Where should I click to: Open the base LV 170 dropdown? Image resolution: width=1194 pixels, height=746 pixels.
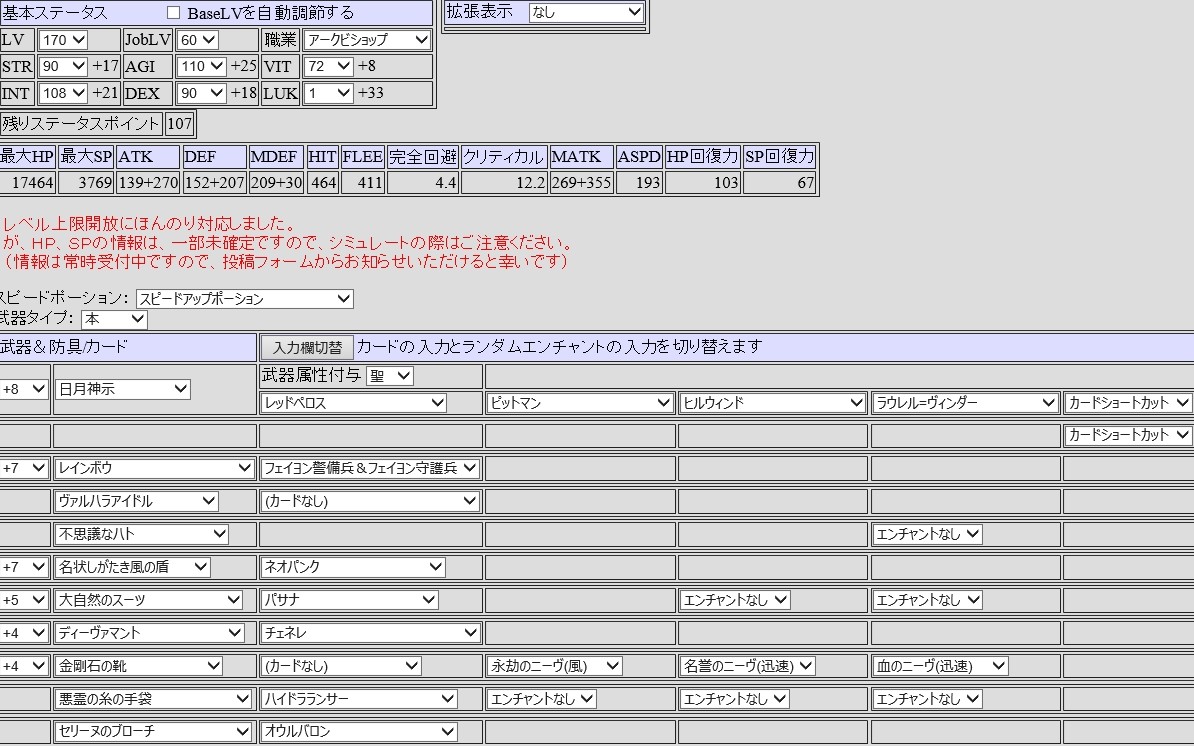coord(63,40)
